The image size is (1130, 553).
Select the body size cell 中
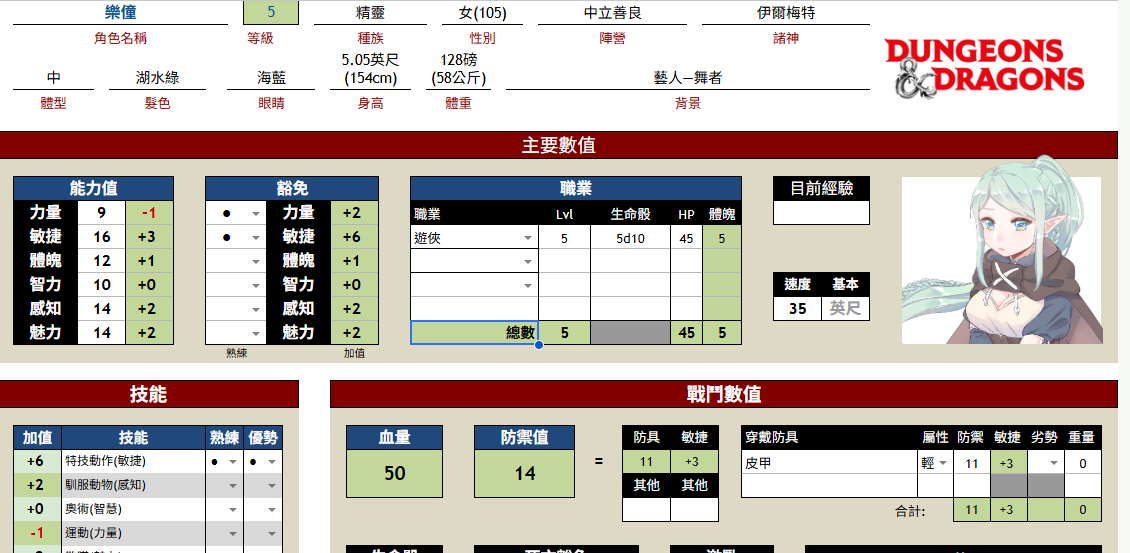(x=53, y=78)
